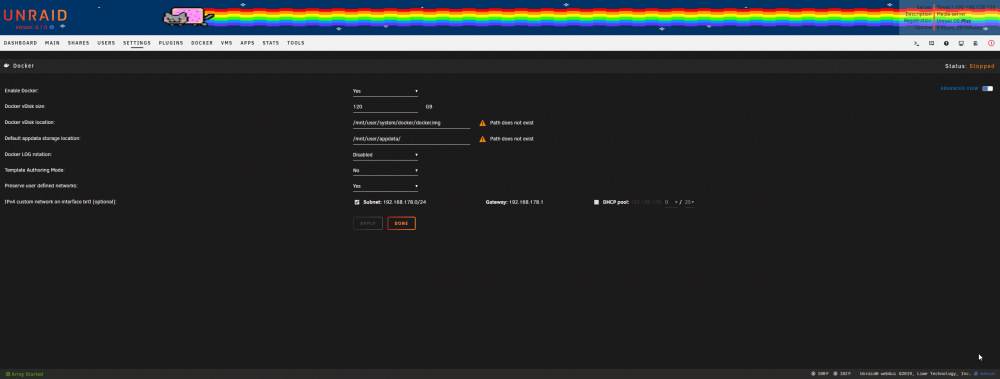Open the Users tab
Viewport: 1000px width, 379px height.
(107, 43)
